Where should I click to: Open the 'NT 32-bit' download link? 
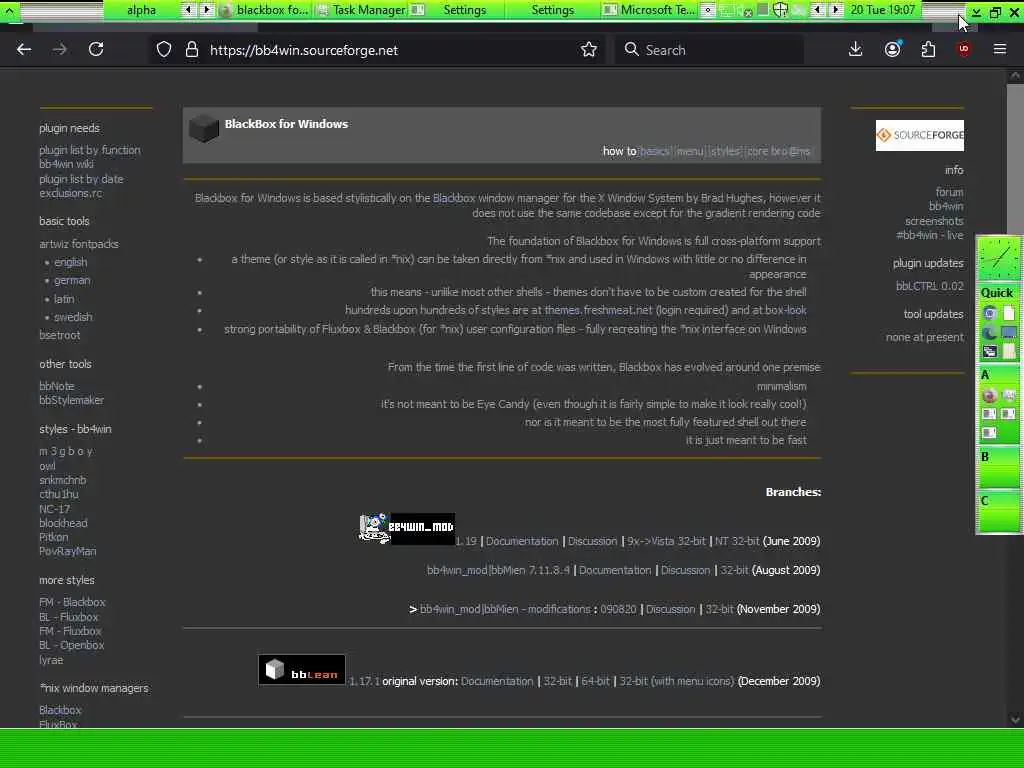pyautogui.click(x=737, y=541)
